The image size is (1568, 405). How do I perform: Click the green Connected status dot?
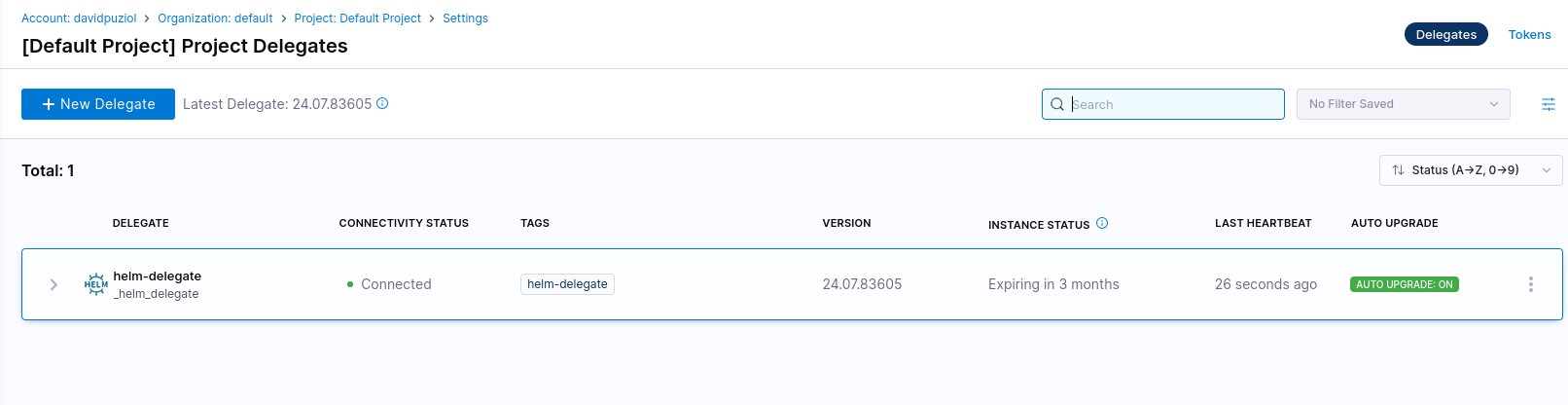(350, 284)
